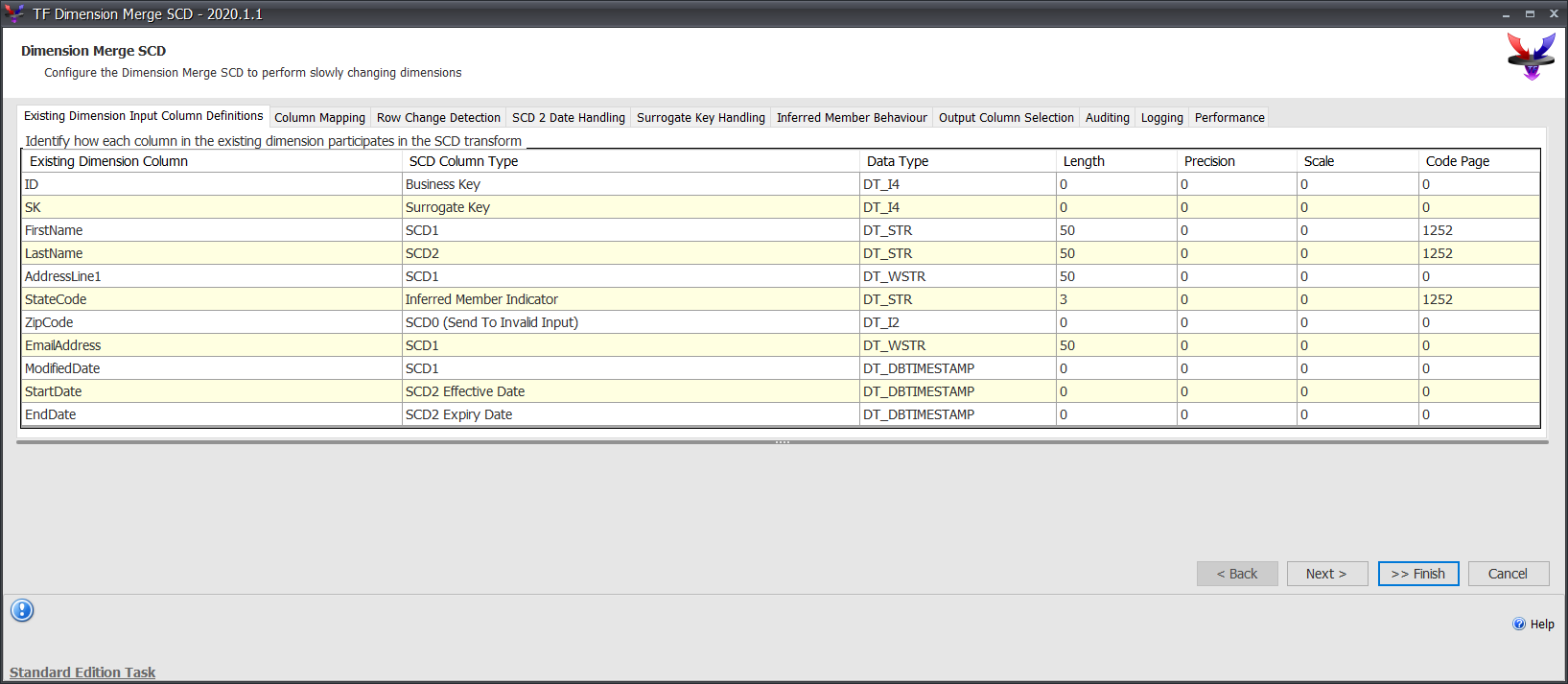Click Code Page 1252 in the LastName row
Image resolution: width=1568 pixels, height=684 pixels.
coord(1479,253)
